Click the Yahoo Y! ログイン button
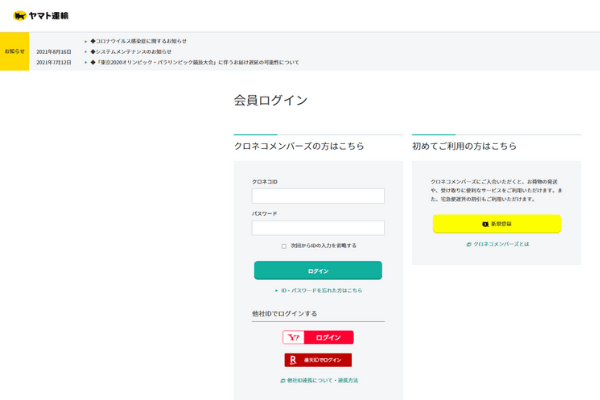Image resolution: width=600 pixels, height=400 pixels. pos(318,337)
